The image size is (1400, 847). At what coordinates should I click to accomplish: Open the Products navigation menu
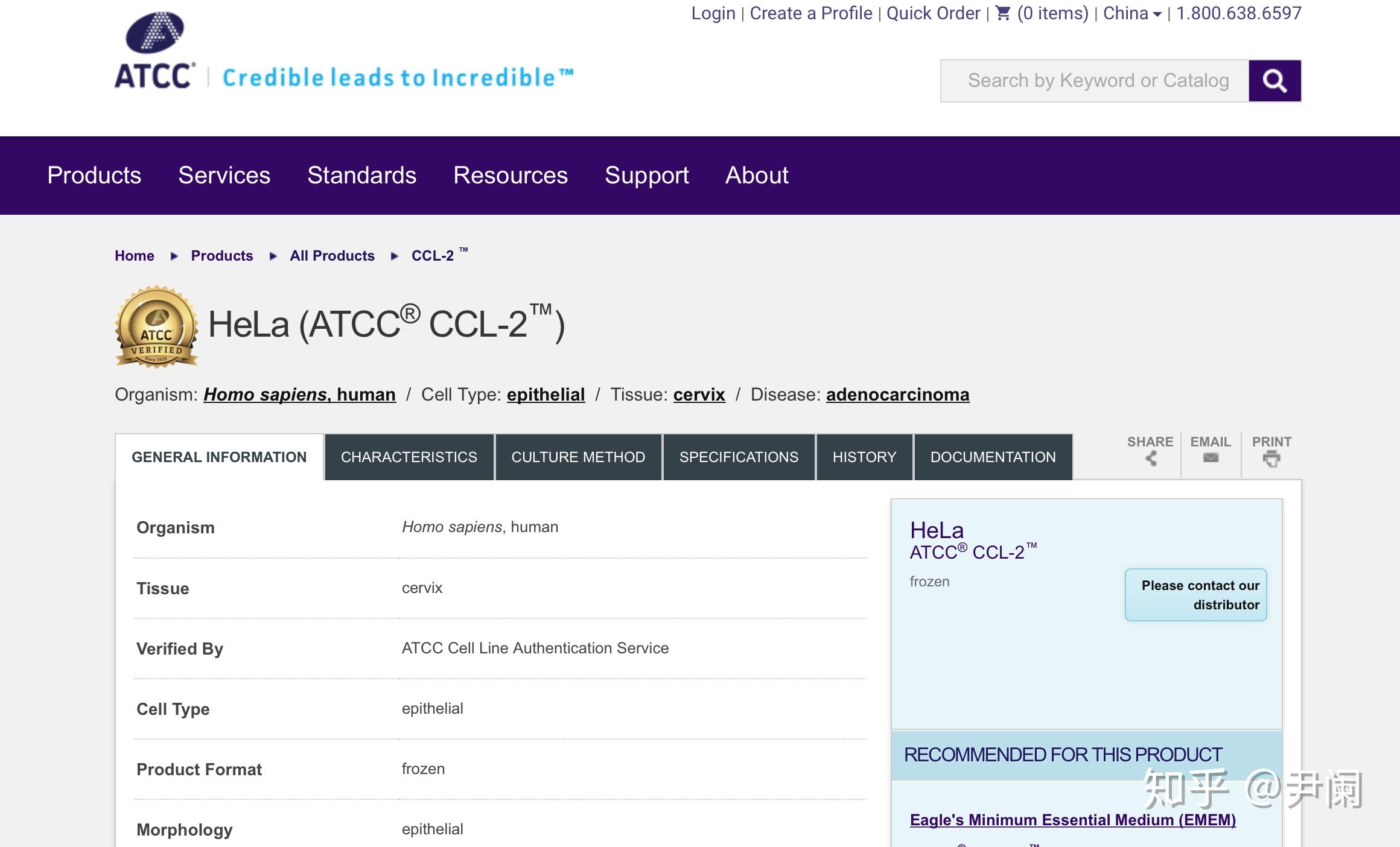[x=94, y=176]
